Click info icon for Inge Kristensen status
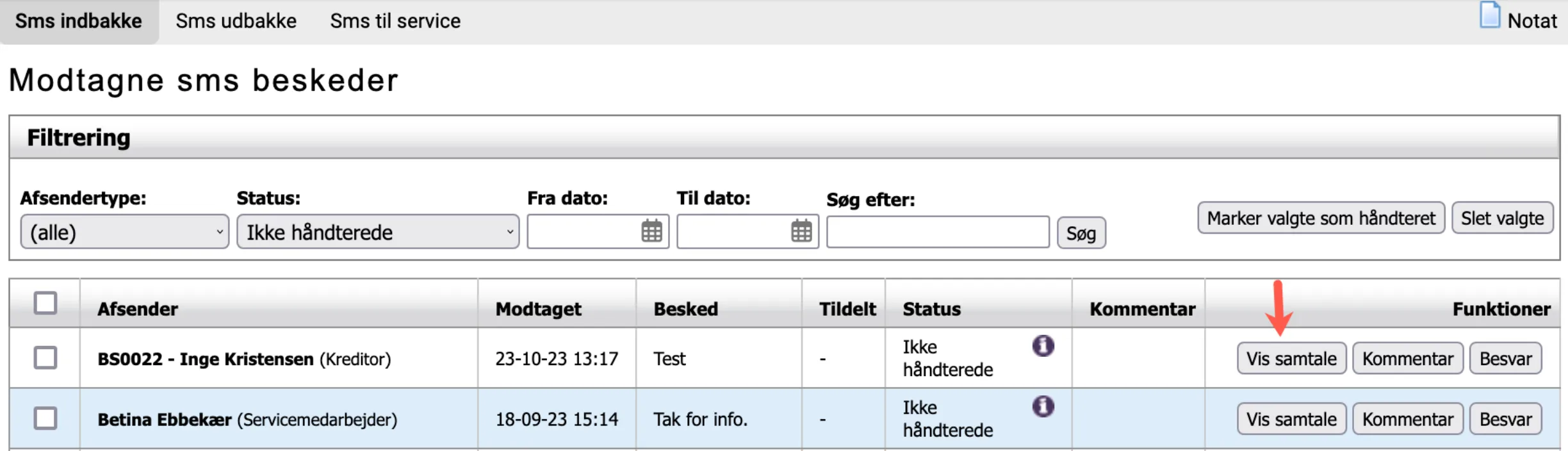This screenshot has height=451, width=1568. [1043, 346]
